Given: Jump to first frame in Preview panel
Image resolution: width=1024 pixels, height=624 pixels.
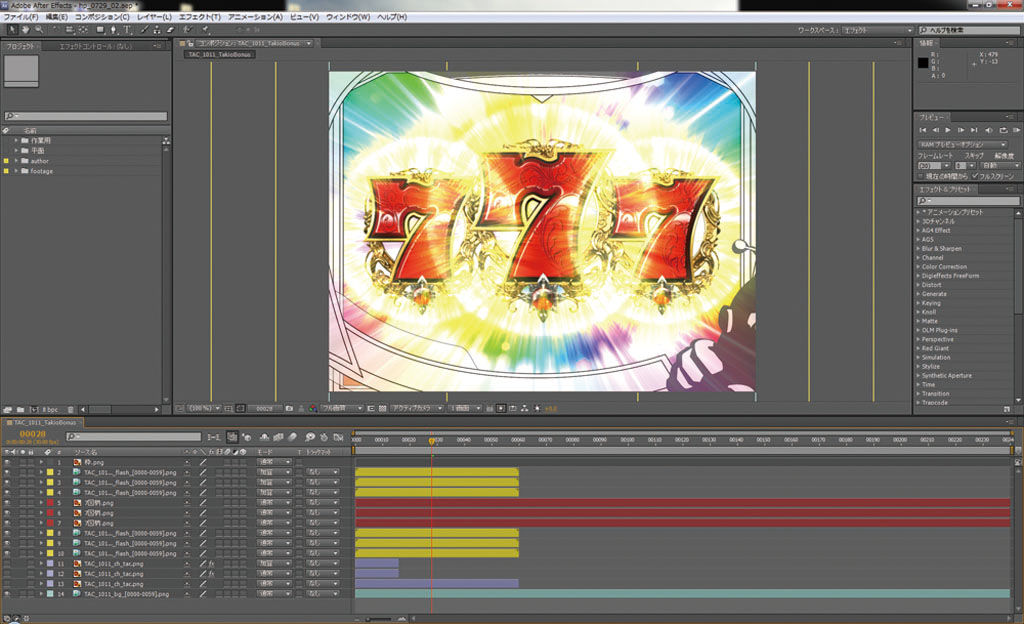Looking at the screenshot, I should pyautogui.click(x=923, y=130).
